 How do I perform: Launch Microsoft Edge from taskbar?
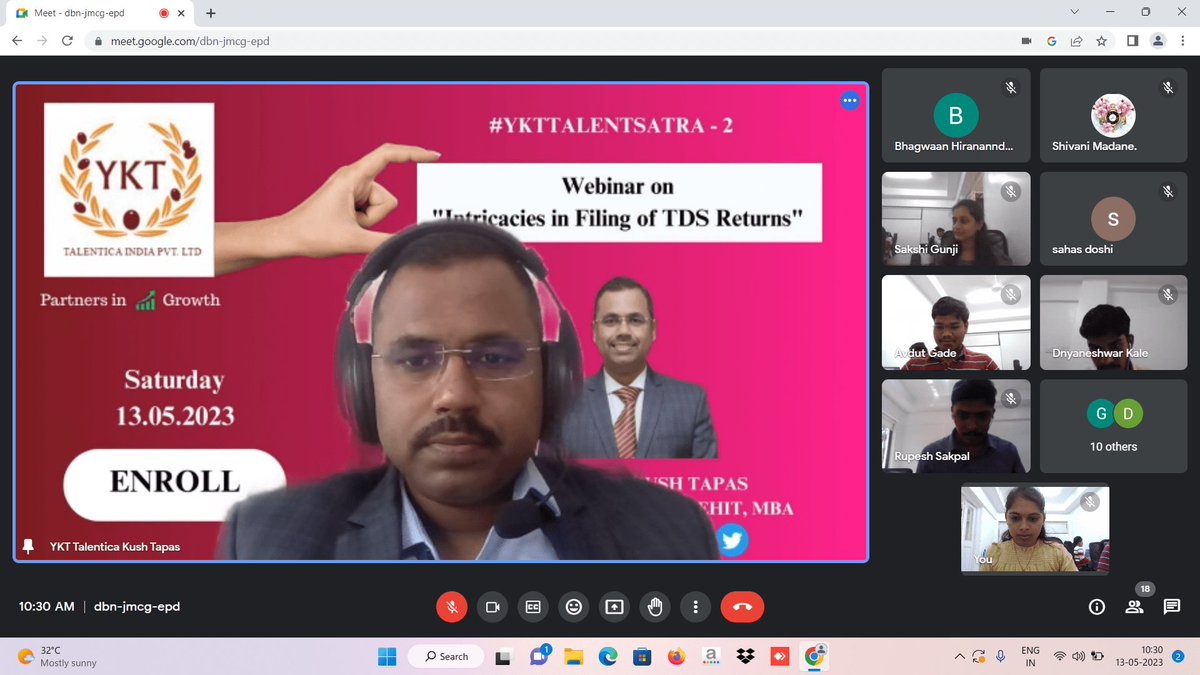607,656
